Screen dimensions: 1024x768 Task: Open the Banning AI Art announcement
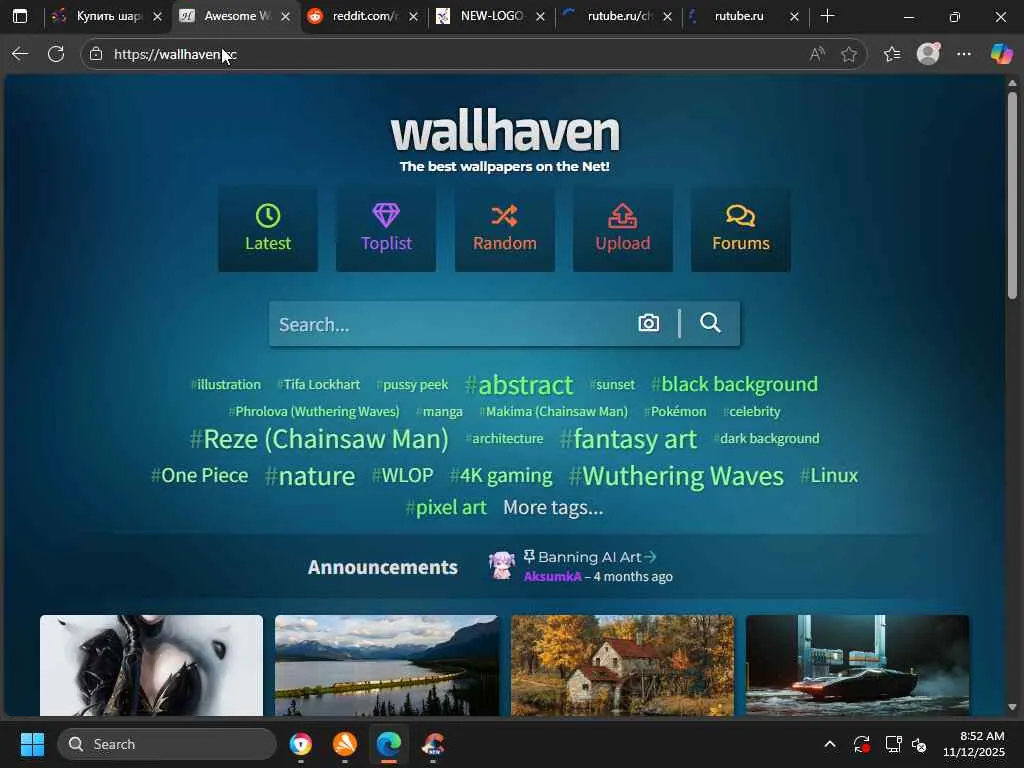(590, 557)
